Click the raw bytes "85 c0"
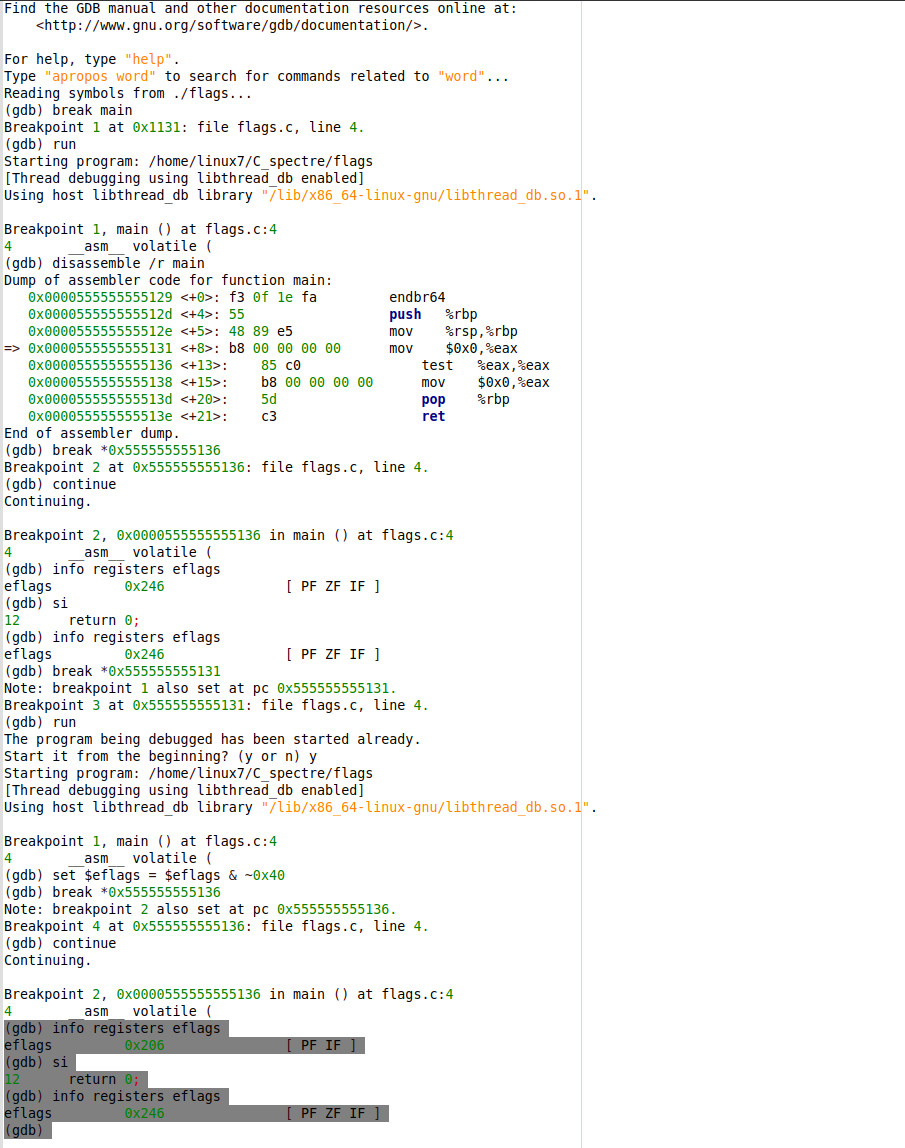Screen dimensions: 905x1148 [281, 365]
